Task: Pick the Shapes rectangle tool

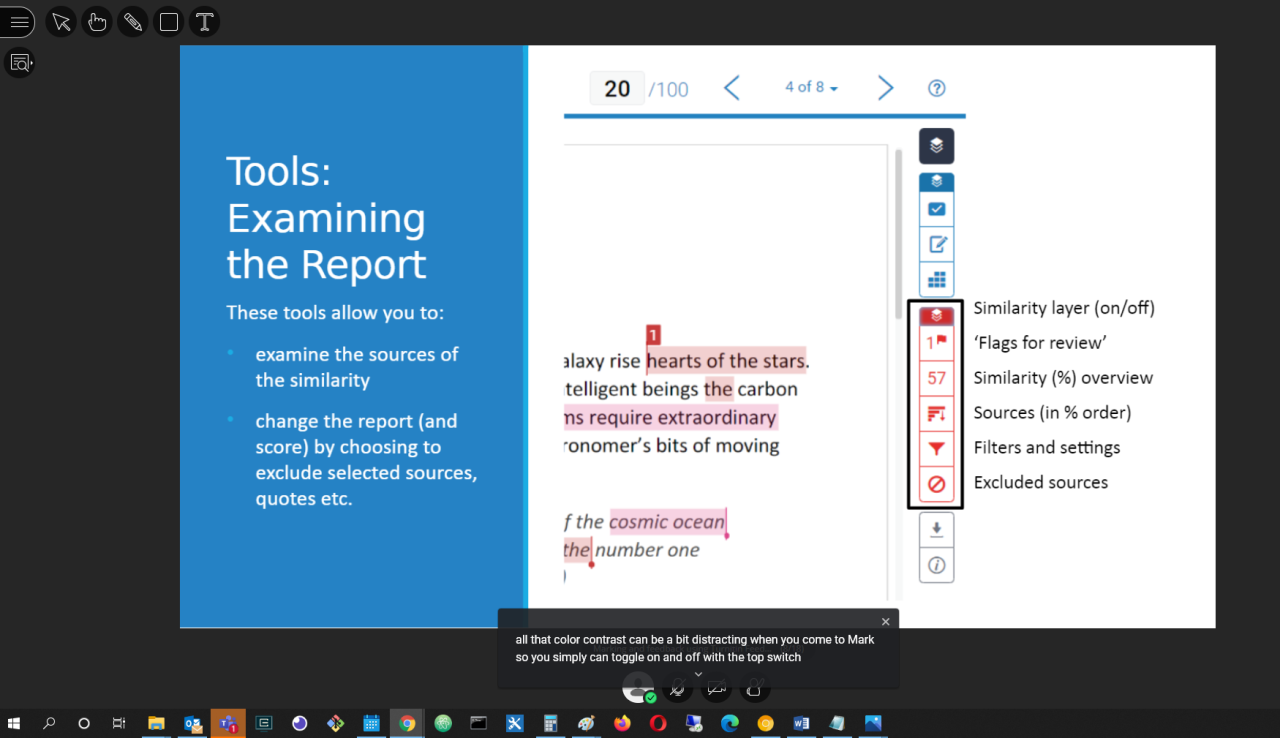Action: tap(168, 22)
